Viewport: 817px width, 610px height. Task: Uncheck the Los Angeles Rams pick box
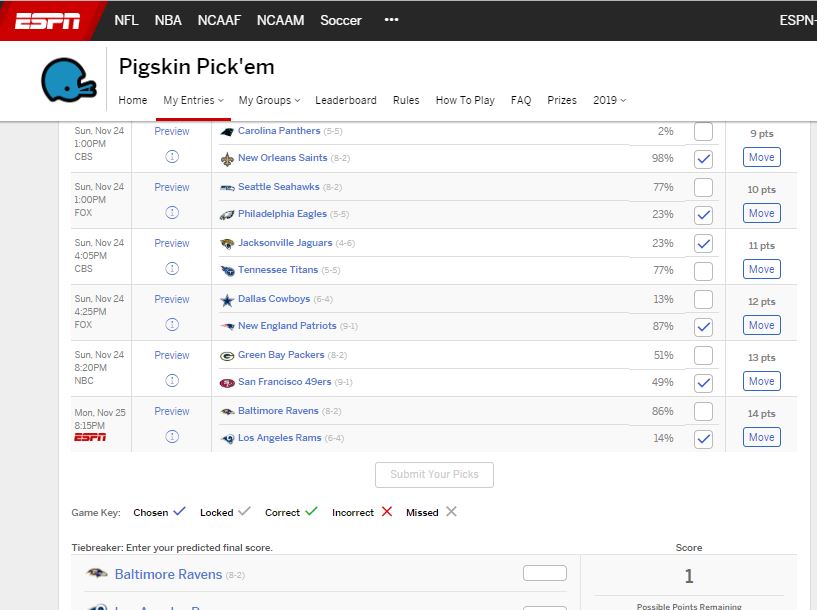[x=703, y=439]
